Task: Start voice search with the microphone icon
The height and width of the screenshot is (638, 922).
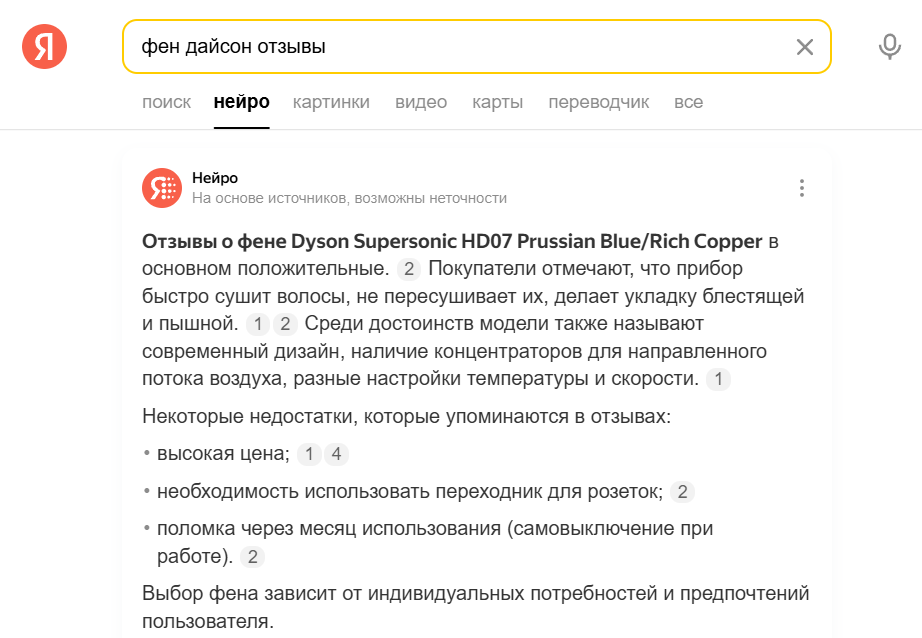Action: 889,47
